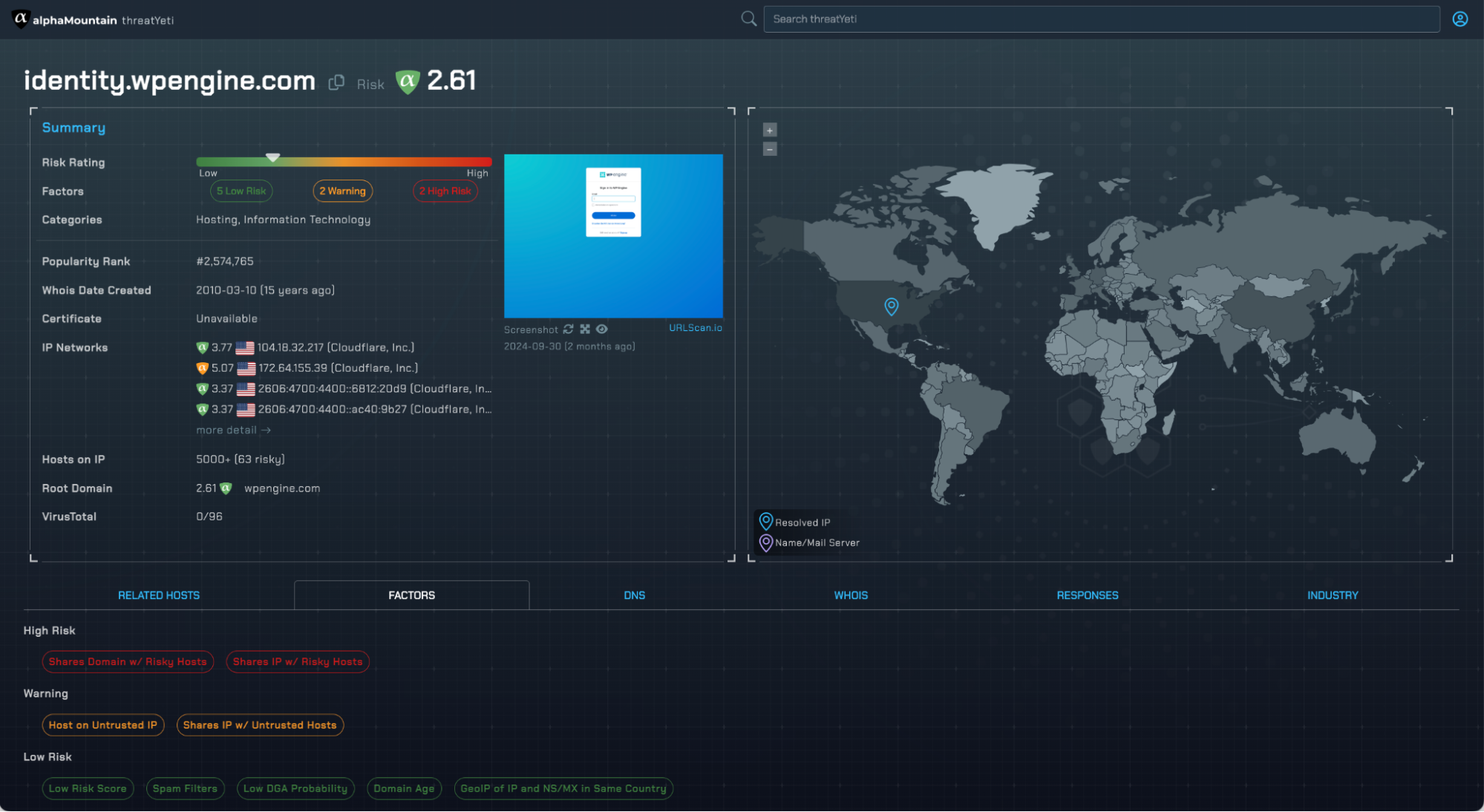Click the popularity rank #2,574,765 value
The height and width of the screenshot is (812, 1484).
coord(225,261)
